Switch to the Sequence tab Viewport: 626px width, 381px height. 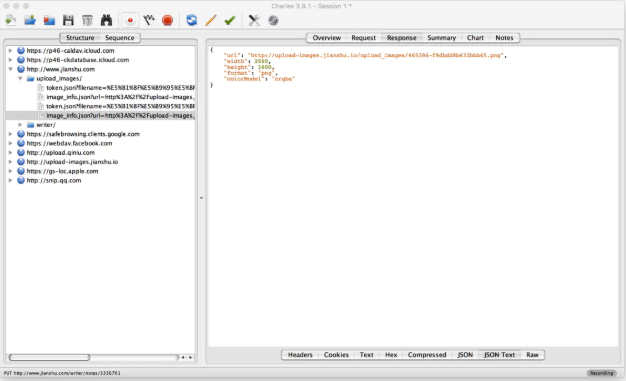coord(120,38)
